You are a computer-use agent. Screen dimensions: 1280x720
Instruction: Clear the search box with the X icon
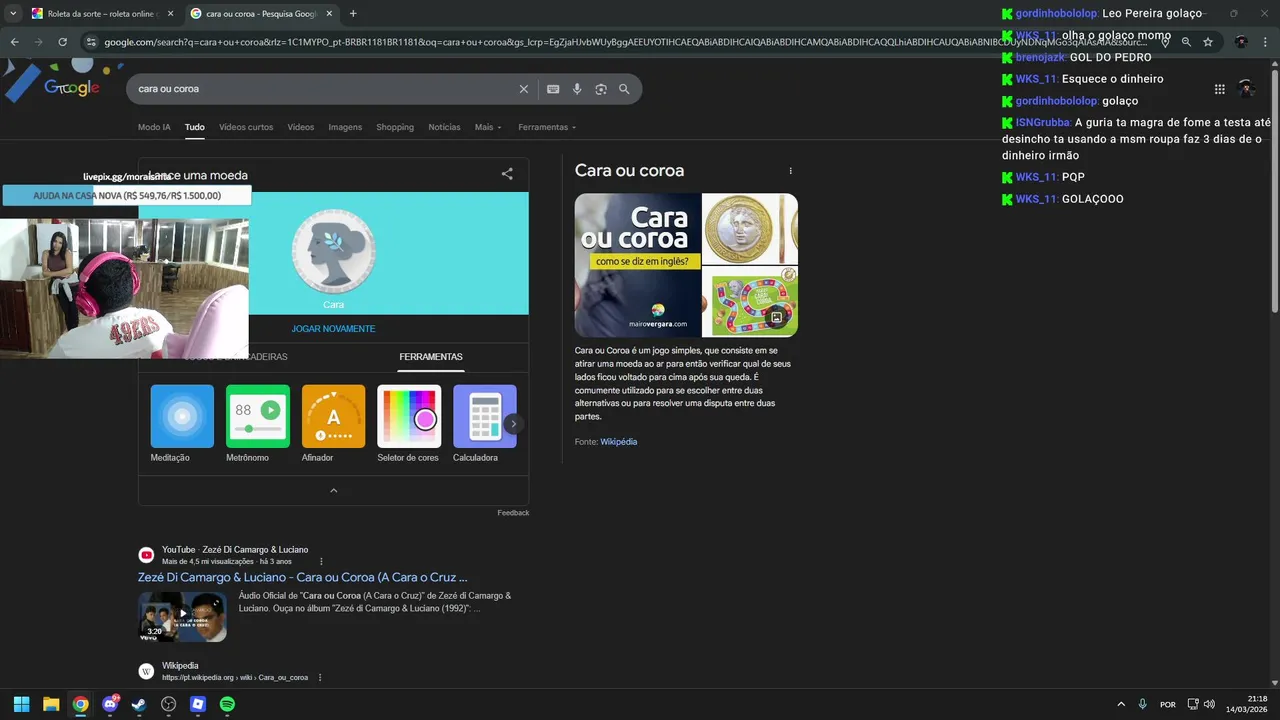[523, 89]
